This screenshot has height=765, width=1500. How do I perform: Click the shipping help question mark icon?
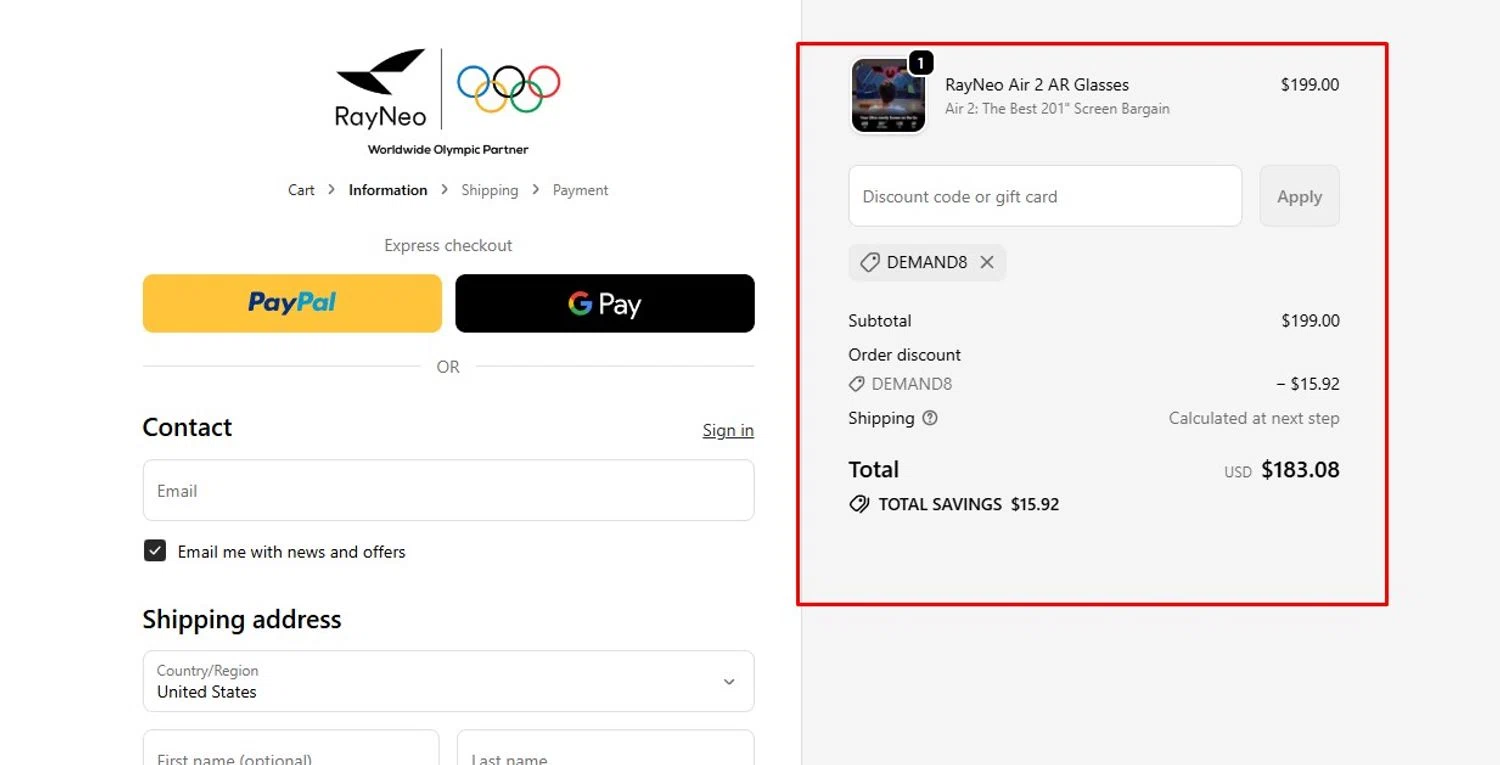930,418
